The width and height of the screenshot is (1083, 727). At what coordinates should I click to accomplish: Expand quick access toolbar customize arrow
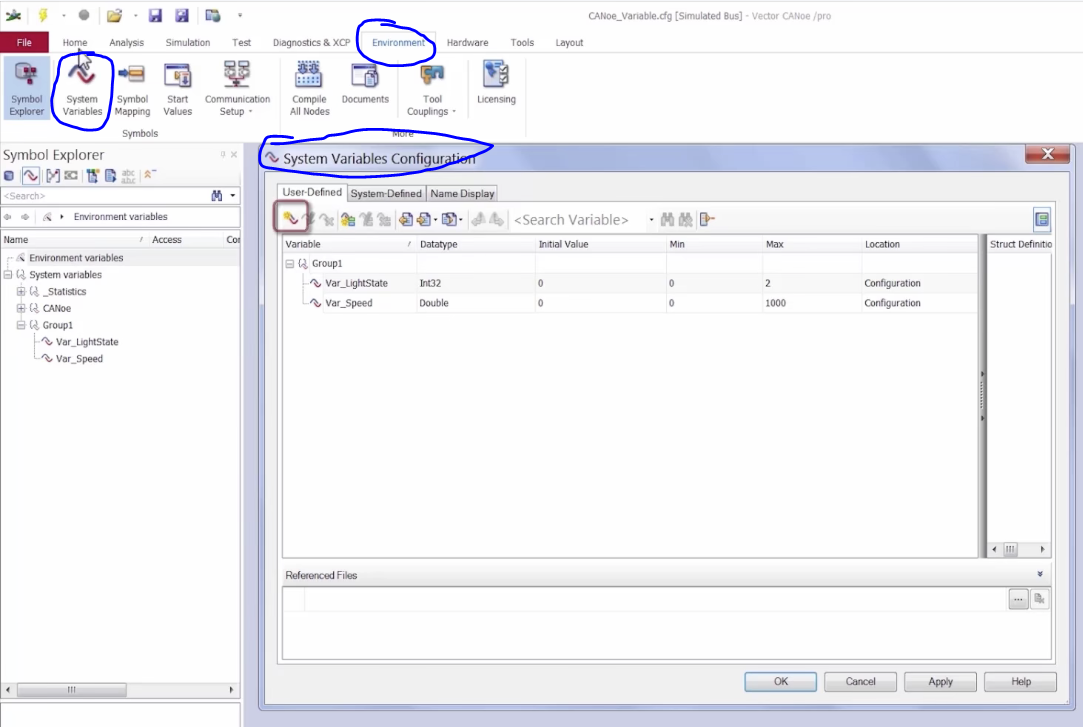pos(240,15)
